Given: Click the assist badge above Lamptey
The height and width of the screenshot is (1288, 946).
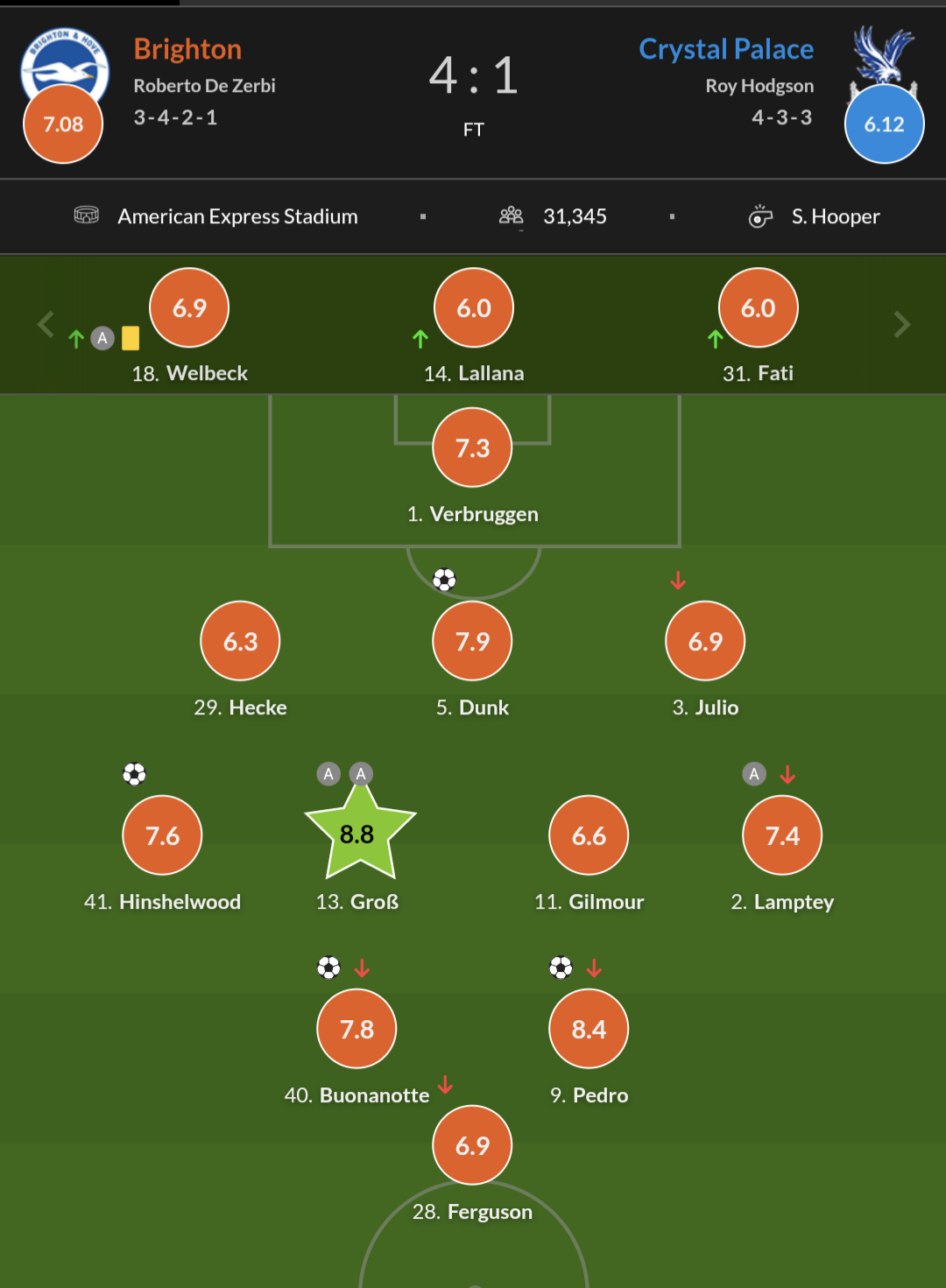Looking at the screenshot, I should tap(754, 774).
